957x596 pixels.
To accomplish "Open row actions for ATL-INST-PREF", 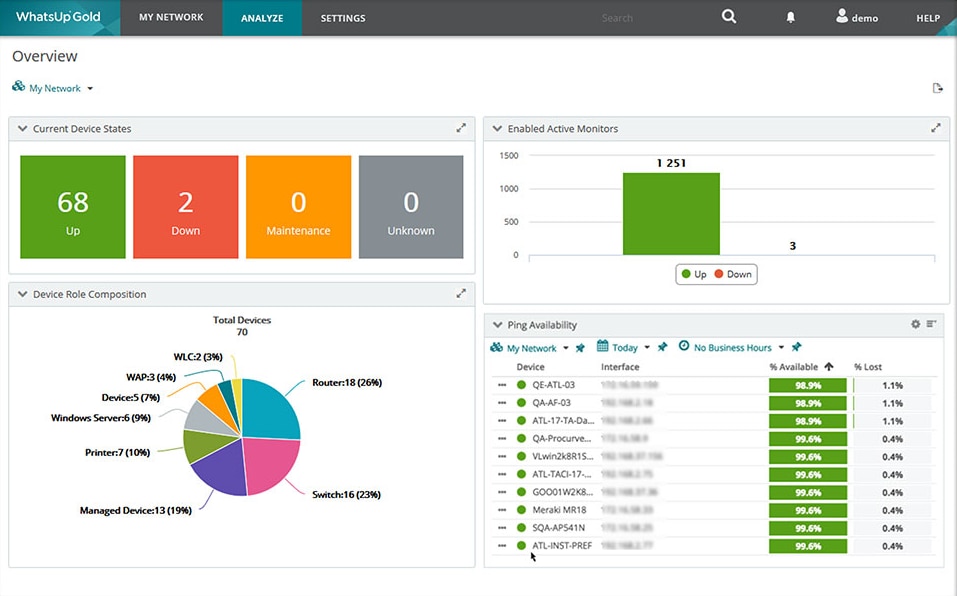I will tap(502, 545).
